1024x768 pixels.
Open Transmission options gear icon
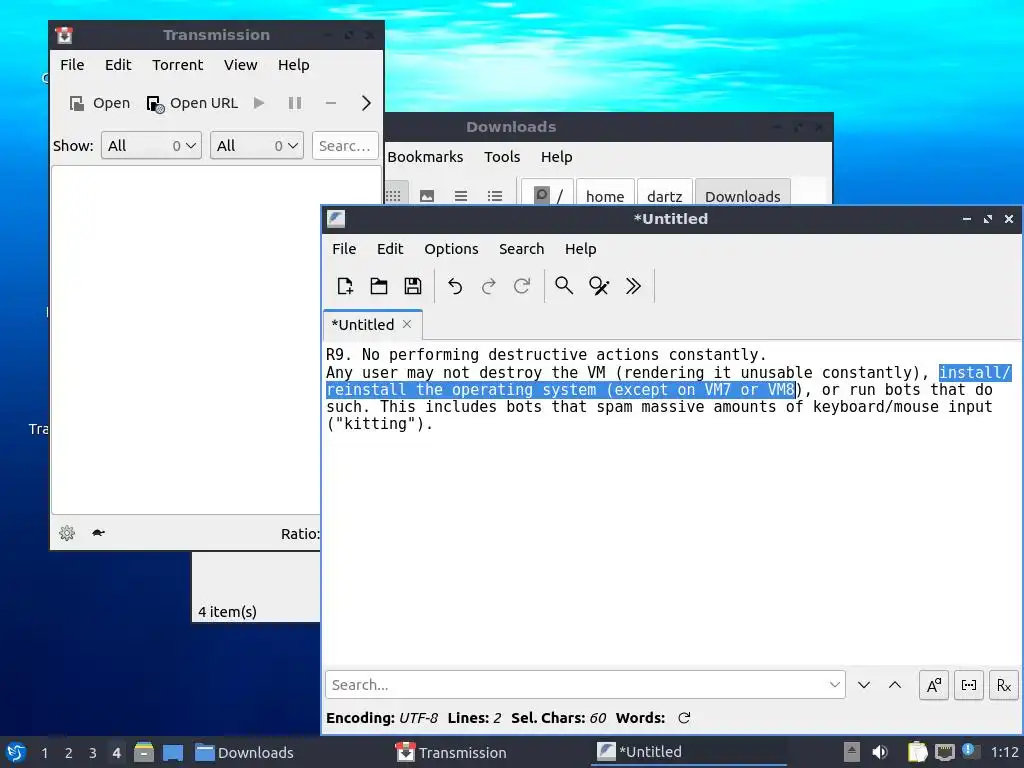tap(67, 533)
